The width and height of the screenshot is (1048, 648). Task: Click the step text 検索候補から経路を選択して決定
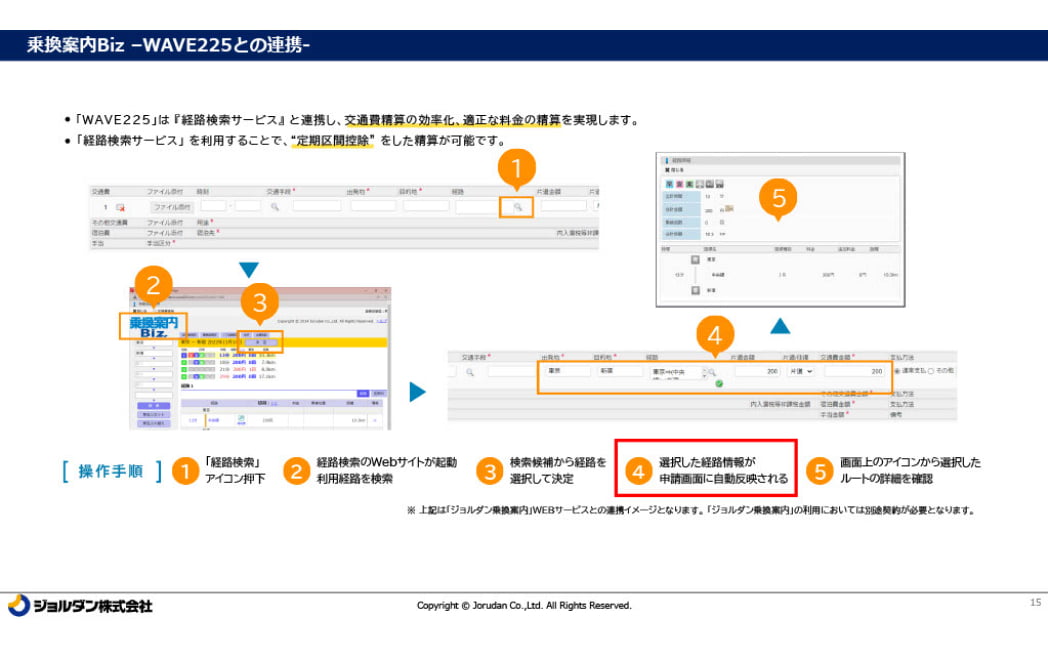tap(558, 470)
